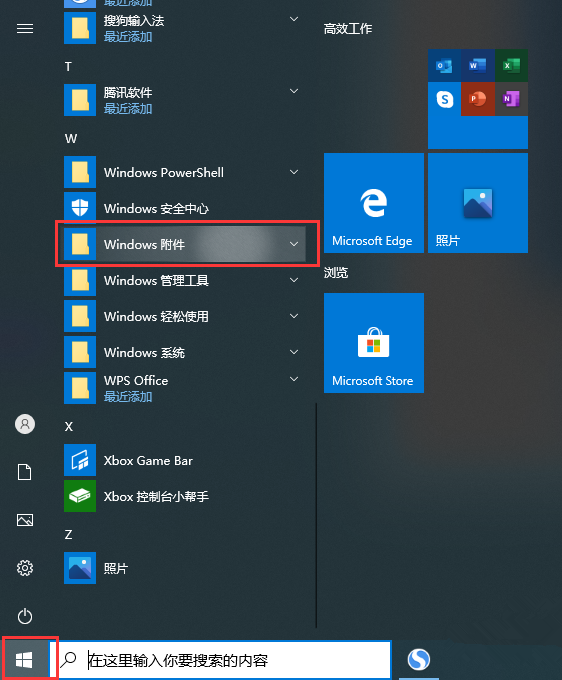Jump via the W letter header
The width and height of the screenshot is (562, 680).
71,139
